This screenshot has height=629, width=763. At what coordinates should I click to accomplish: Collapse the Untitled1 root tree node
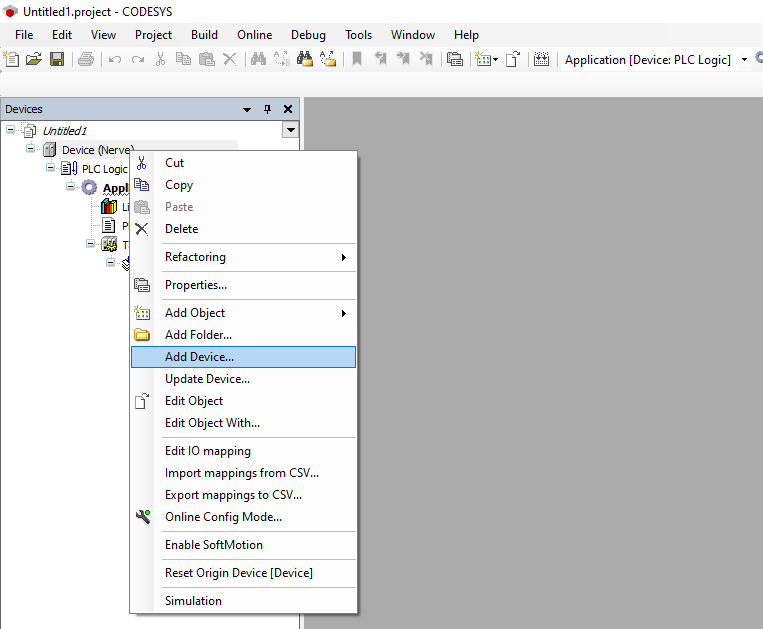[x=11, y=130]
